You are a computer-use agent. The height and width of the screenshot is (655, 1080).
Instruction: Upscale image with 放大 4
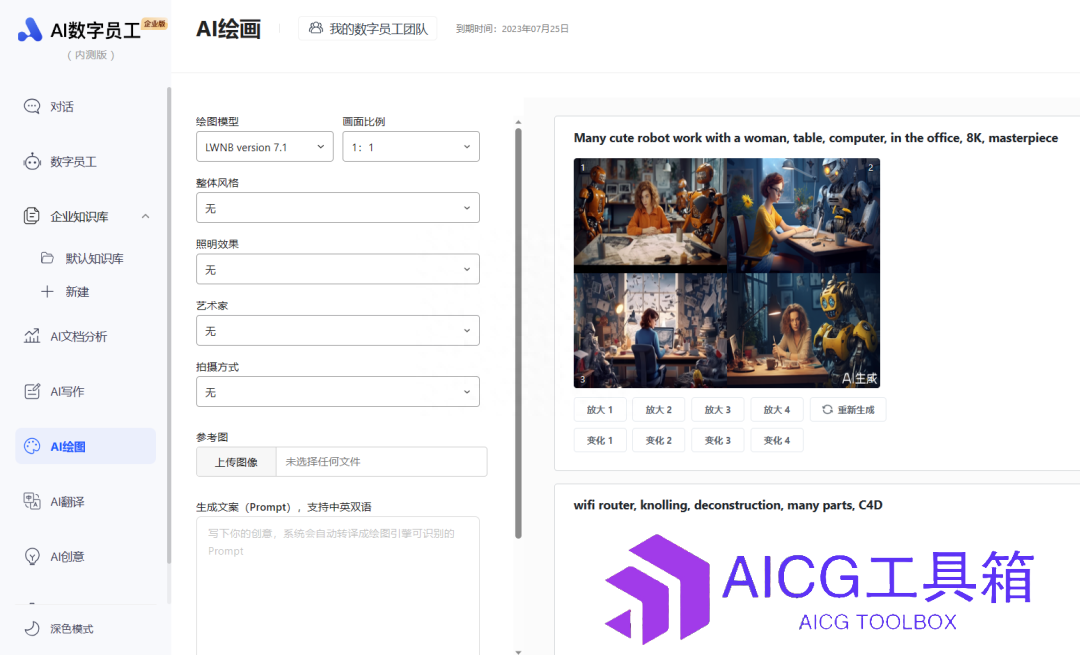pos(777,409)
